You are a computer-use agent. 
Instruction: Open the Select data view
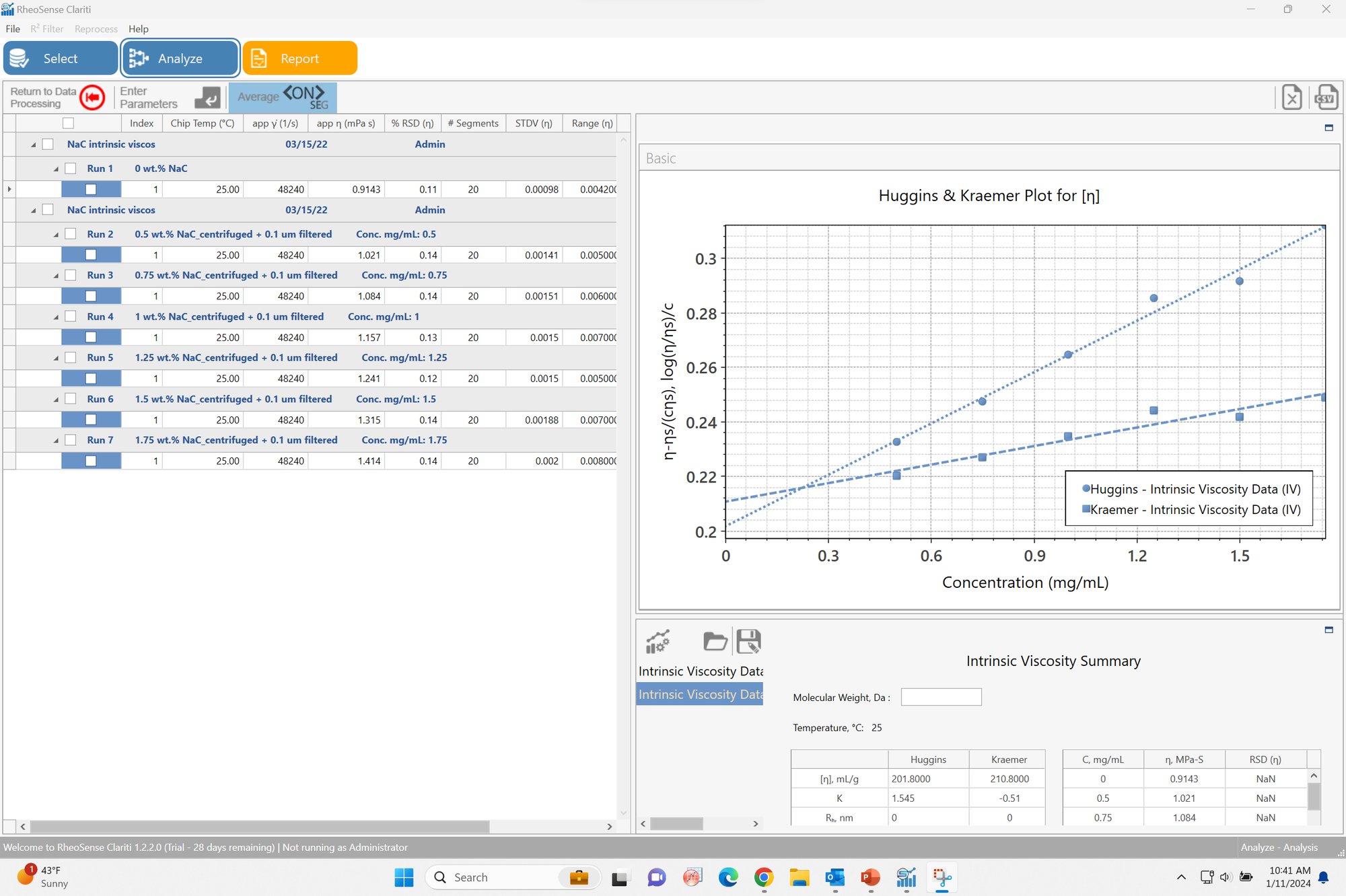click(61, 58)
